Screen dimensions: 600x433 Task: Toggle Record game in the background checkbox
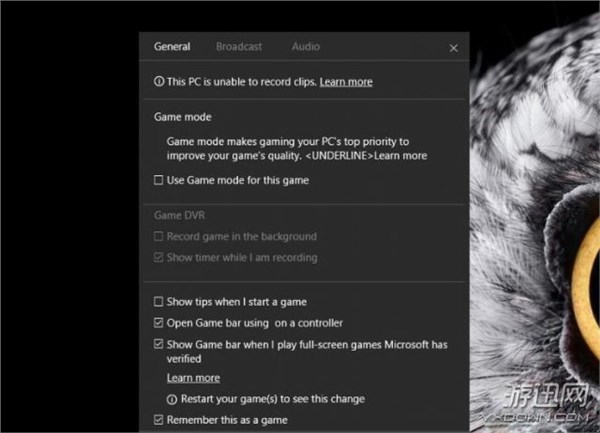click(x=158, y=236)
